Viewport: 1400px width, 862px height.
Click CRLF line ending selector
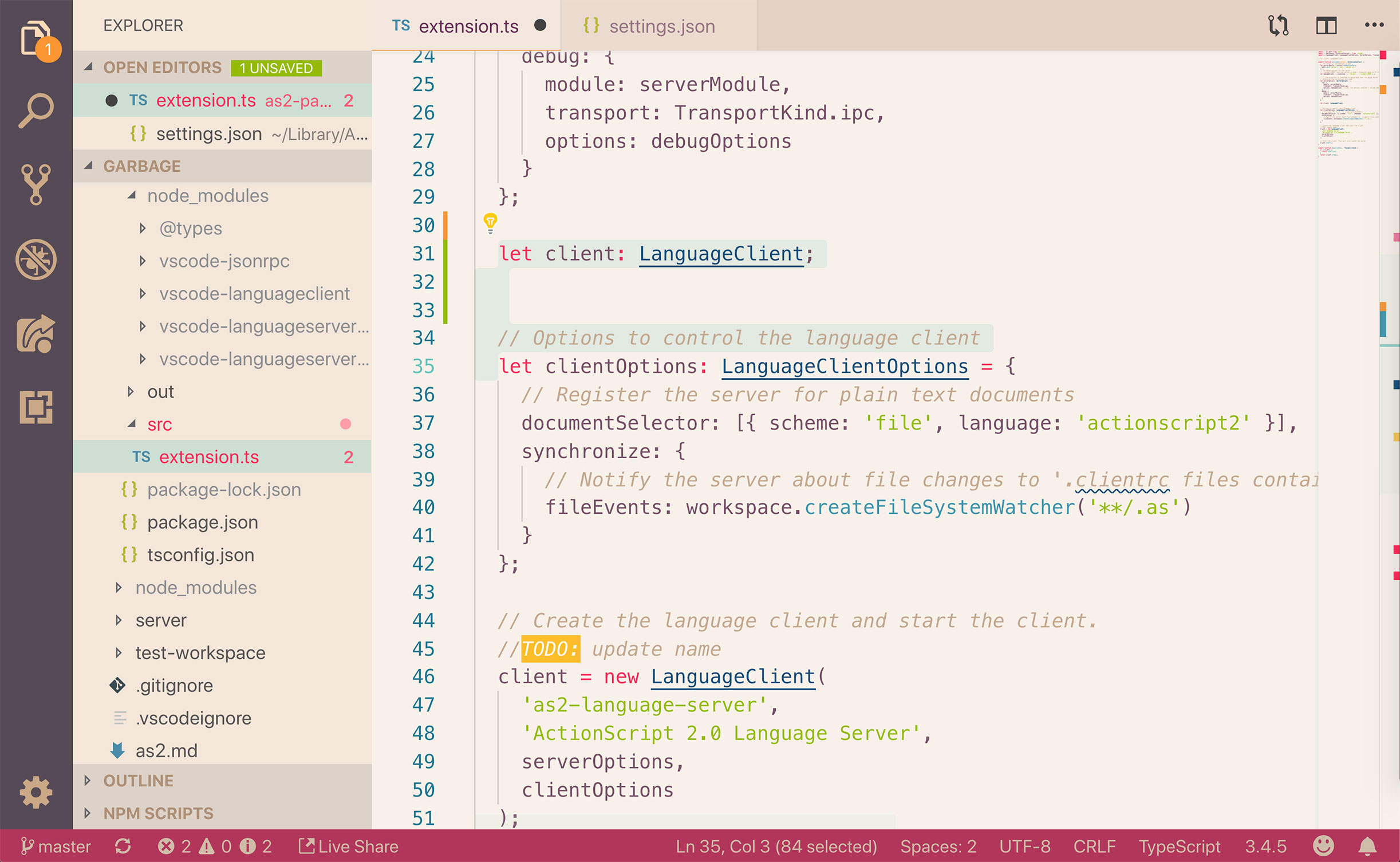pos(1094,846)
